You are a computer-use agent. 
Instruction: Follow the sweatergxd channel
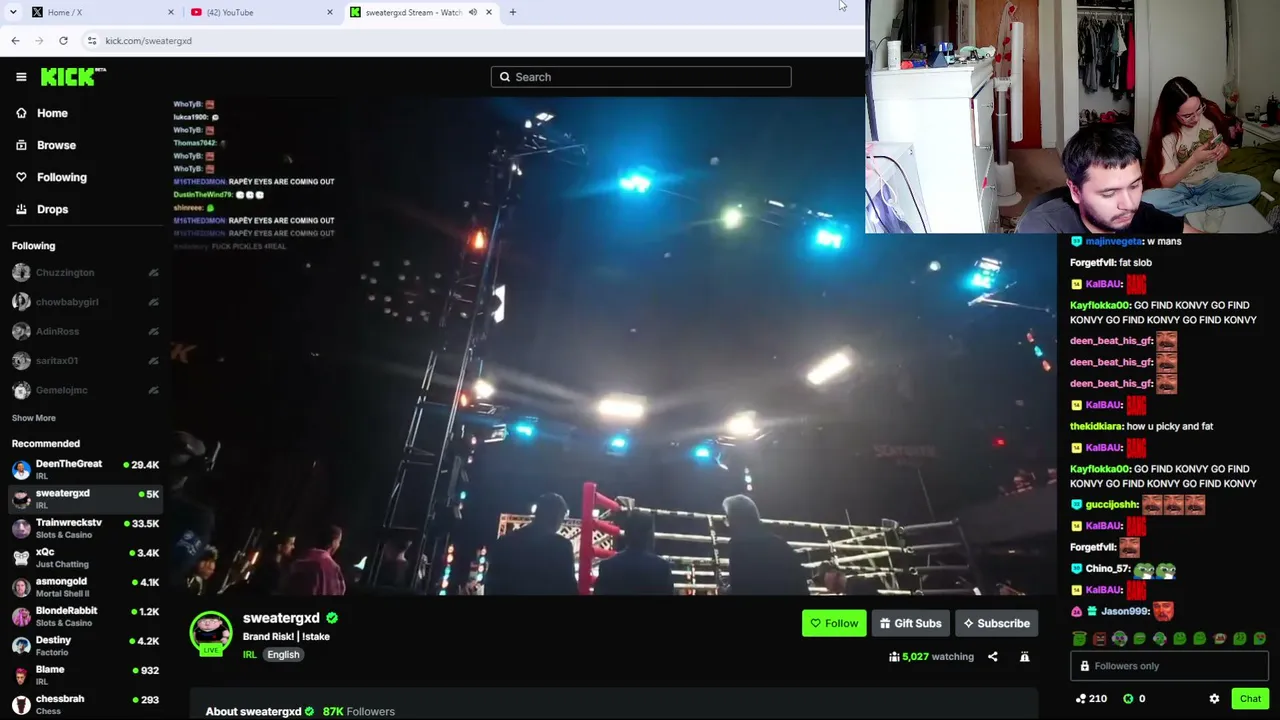(834, 624)
